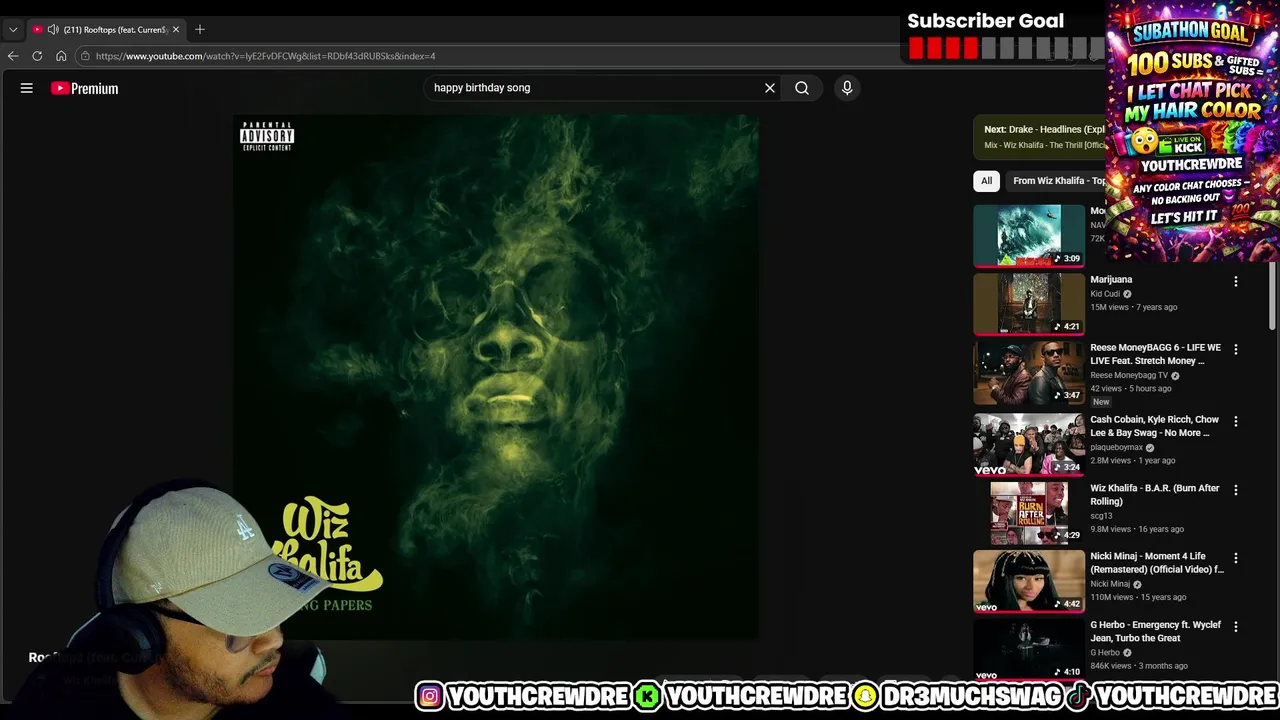Viewport: 1280px width, 720px height.
Task: Open the Marijuana video thumbnail
Action: point(1029,304)
